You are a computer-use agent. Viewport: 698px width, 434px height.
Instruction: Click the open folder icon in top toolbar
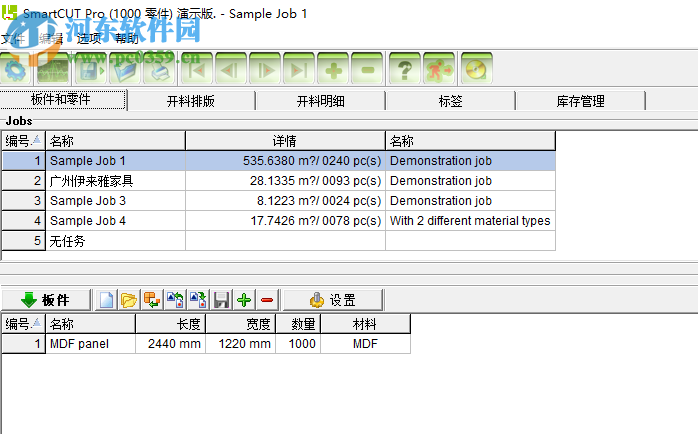[x=124, y=69]
